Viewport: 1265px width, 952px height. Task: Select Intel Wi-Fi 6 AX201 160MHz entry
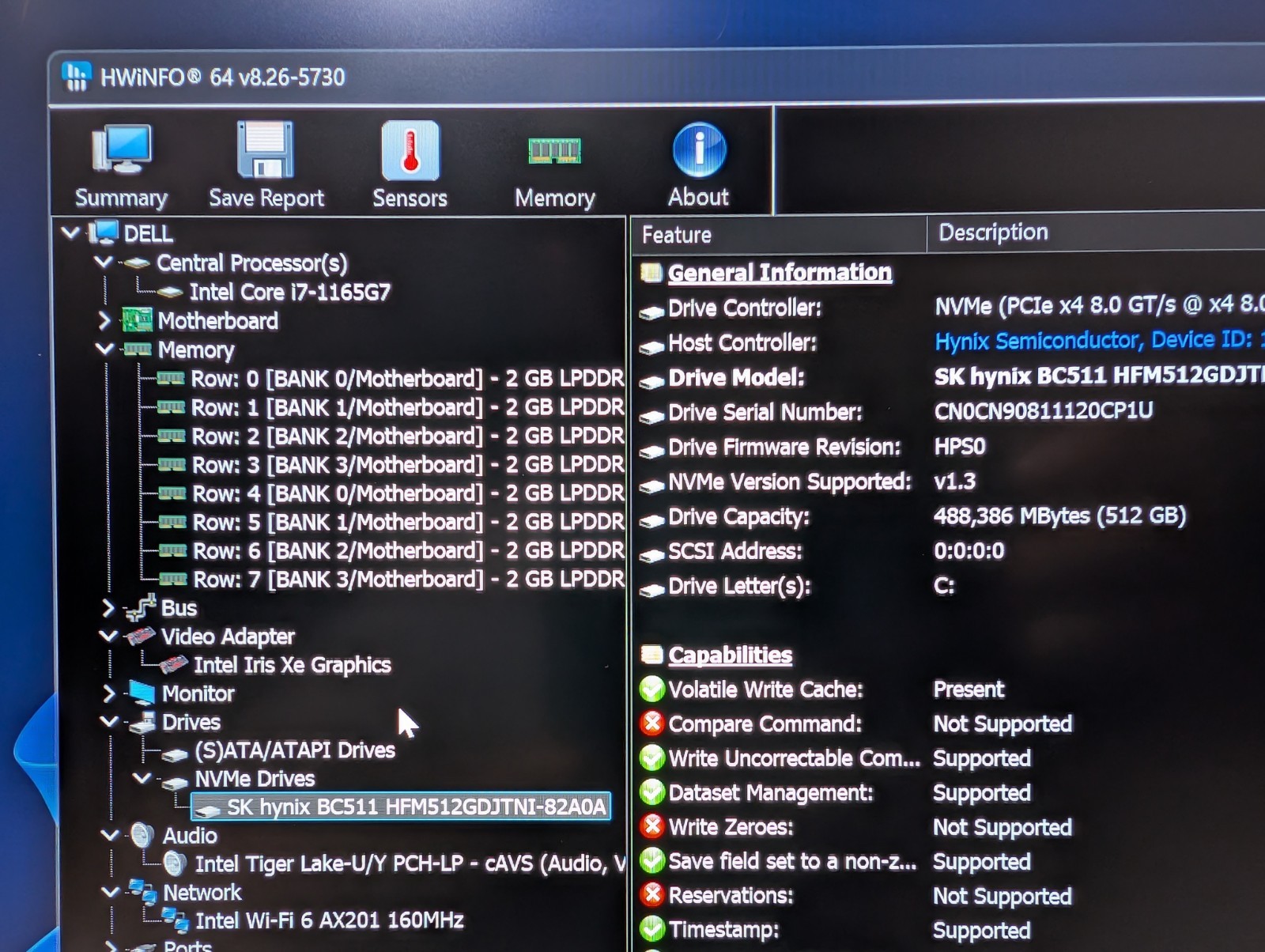[x=330, y=920]
